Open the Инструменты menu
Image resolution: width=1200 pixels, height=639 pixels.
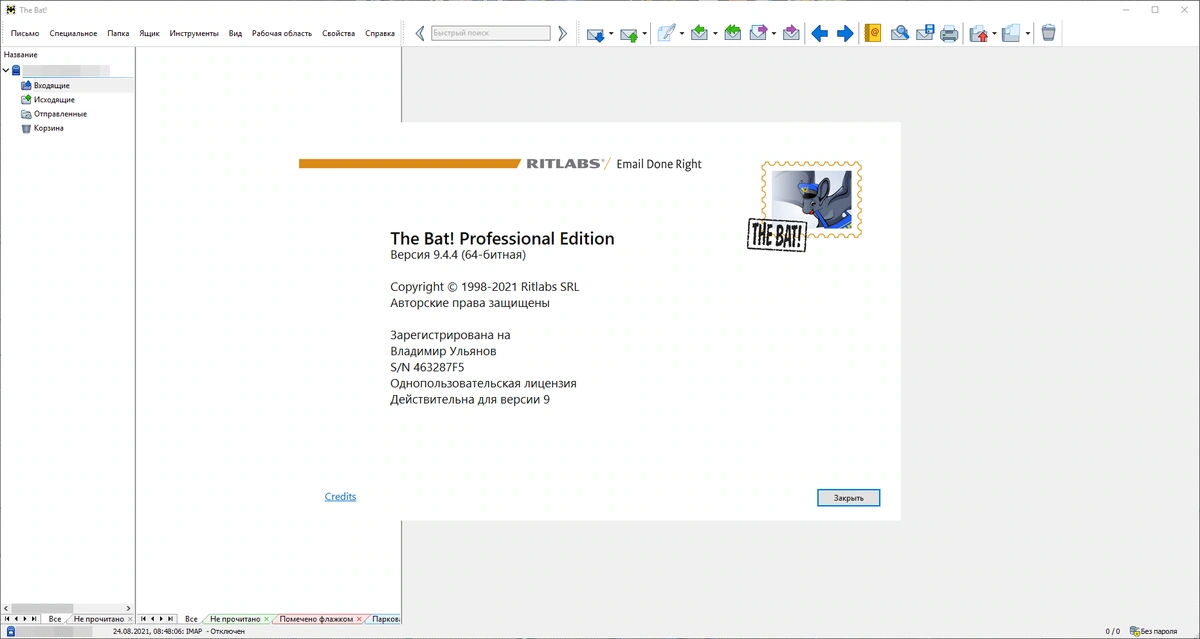coord(194,33)
